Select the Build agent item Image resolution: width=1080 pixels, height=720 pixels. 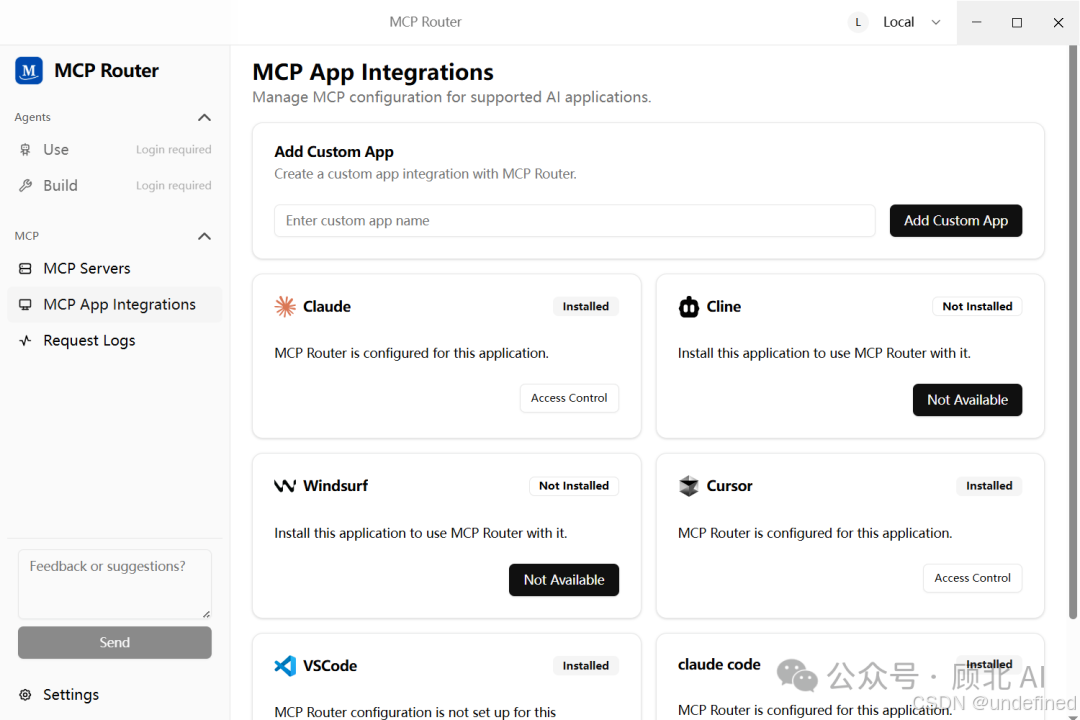(x=114, y=185)
